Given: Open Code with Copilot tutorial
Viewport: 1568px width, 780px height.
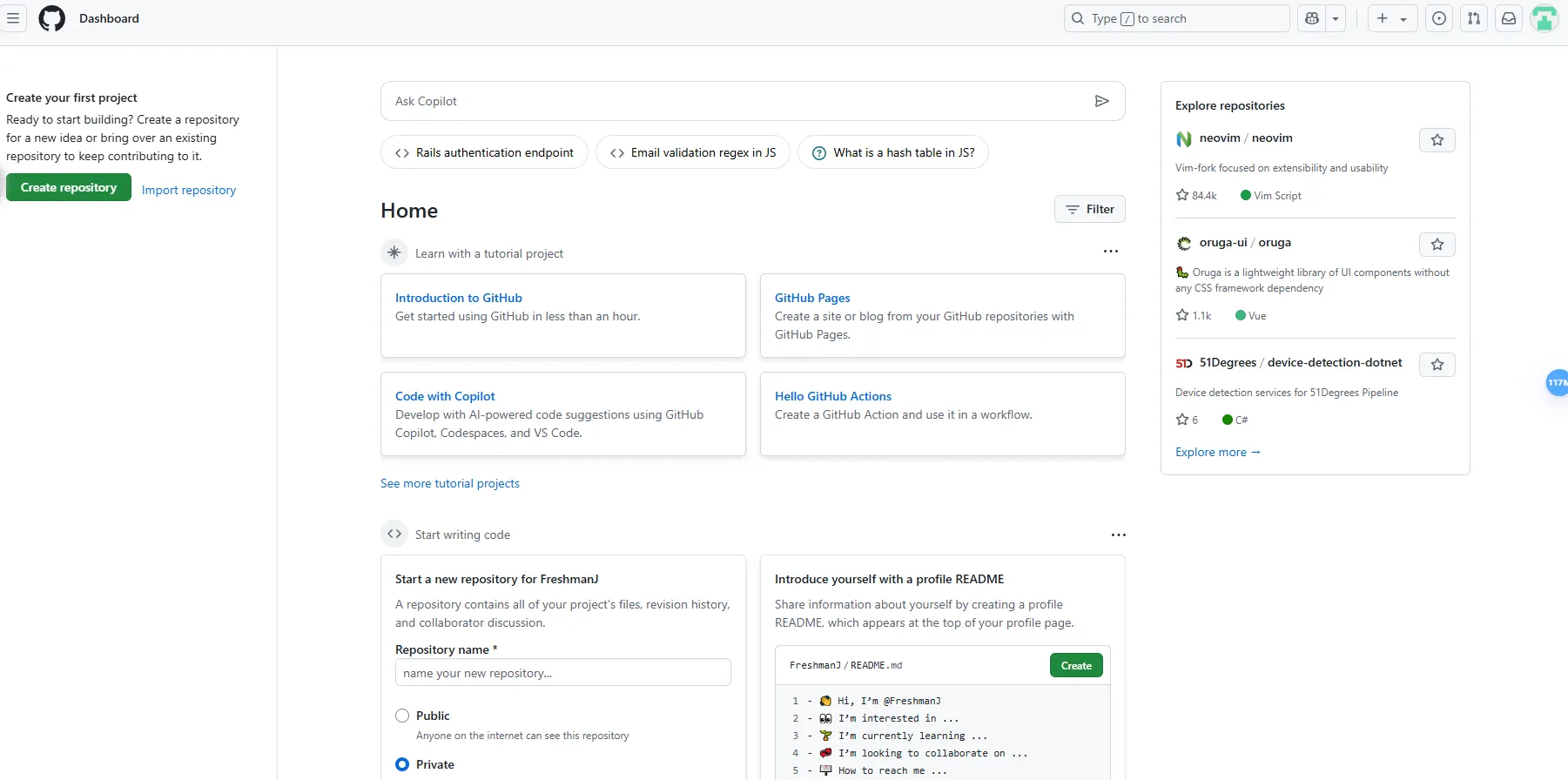Looking at the screenshot, I should pyautogui.click(x=445, y=396).
